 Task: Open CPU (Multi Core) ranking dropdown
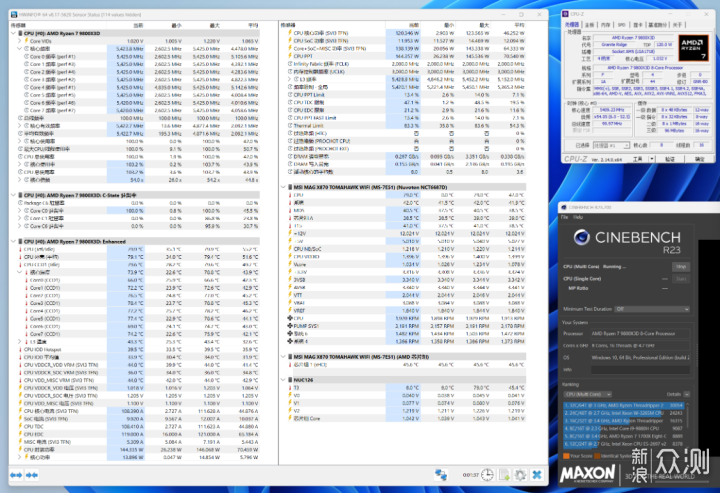pyautogui.click(x=588, y=394)
